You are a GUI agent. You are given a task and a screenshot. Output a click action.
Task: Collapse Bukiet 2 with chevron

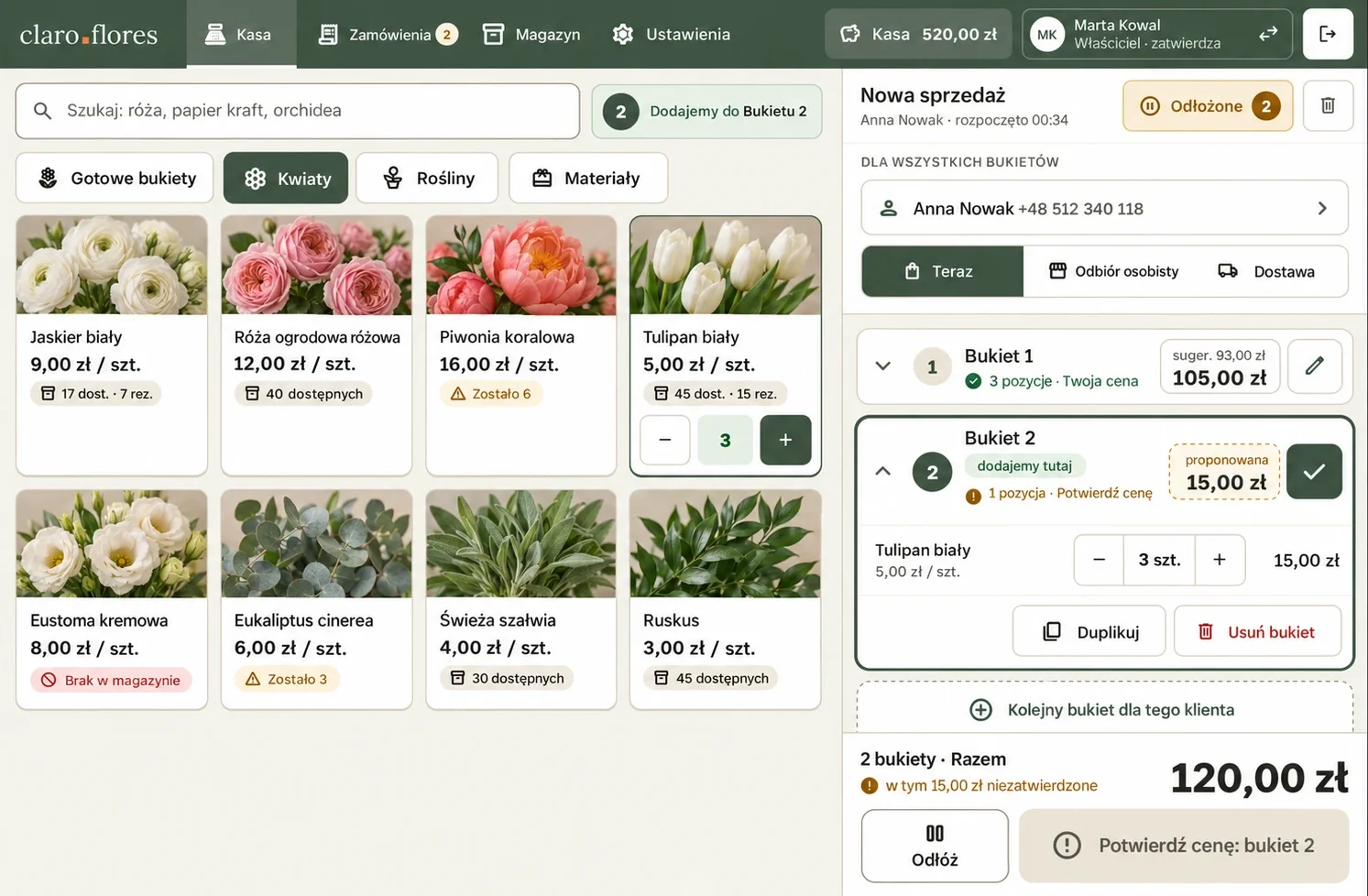[882, 471]
